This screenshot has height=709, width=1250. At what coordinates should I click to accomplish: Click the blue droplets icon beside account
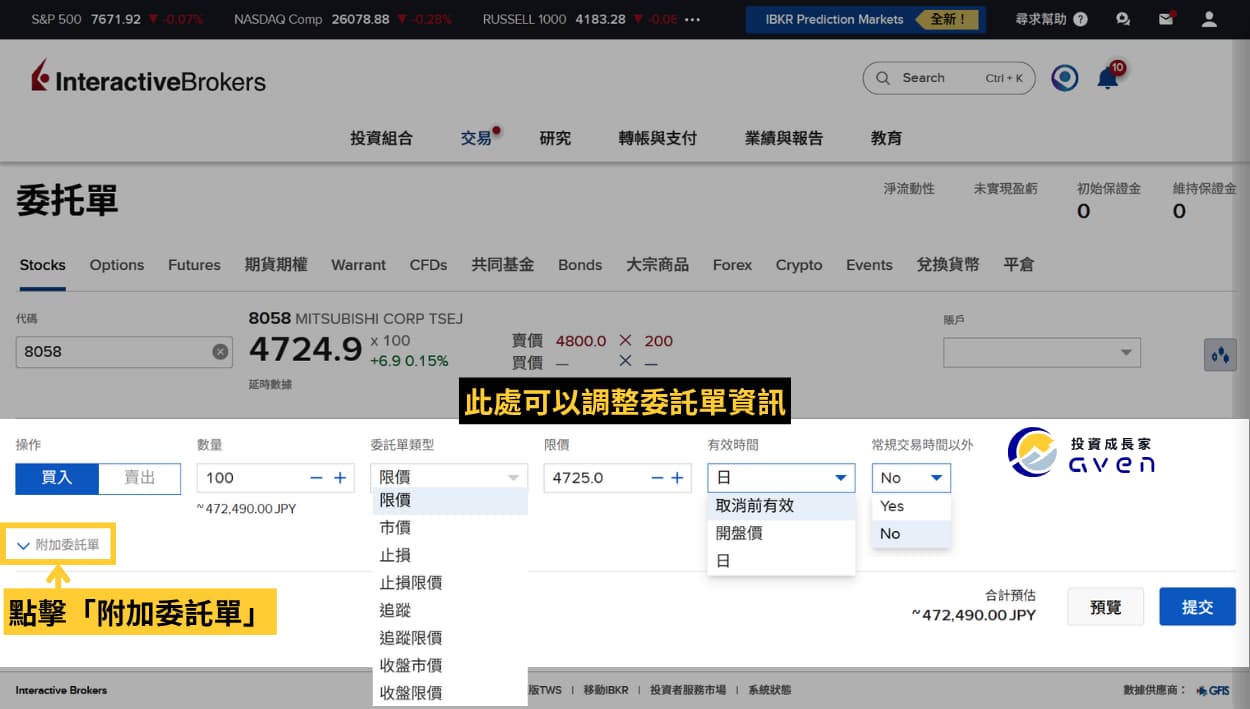tap(1220, 354)
